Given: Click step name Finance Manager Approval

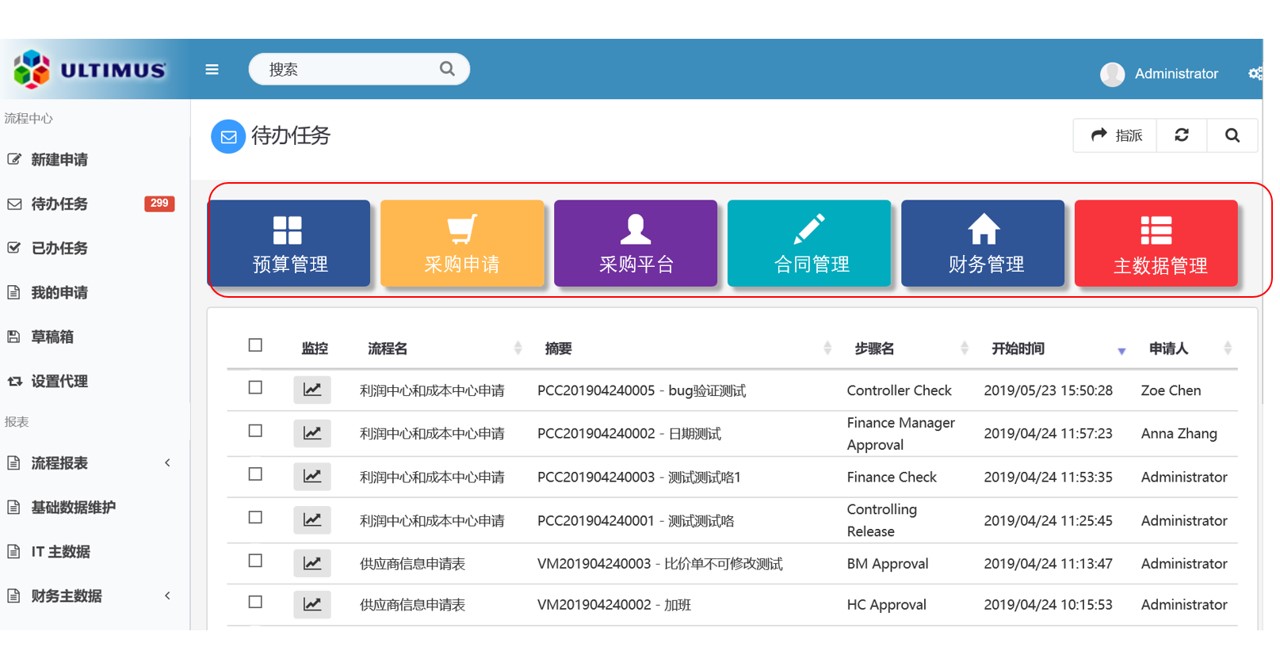Looking at the screenshot, I should coord(901,434).
